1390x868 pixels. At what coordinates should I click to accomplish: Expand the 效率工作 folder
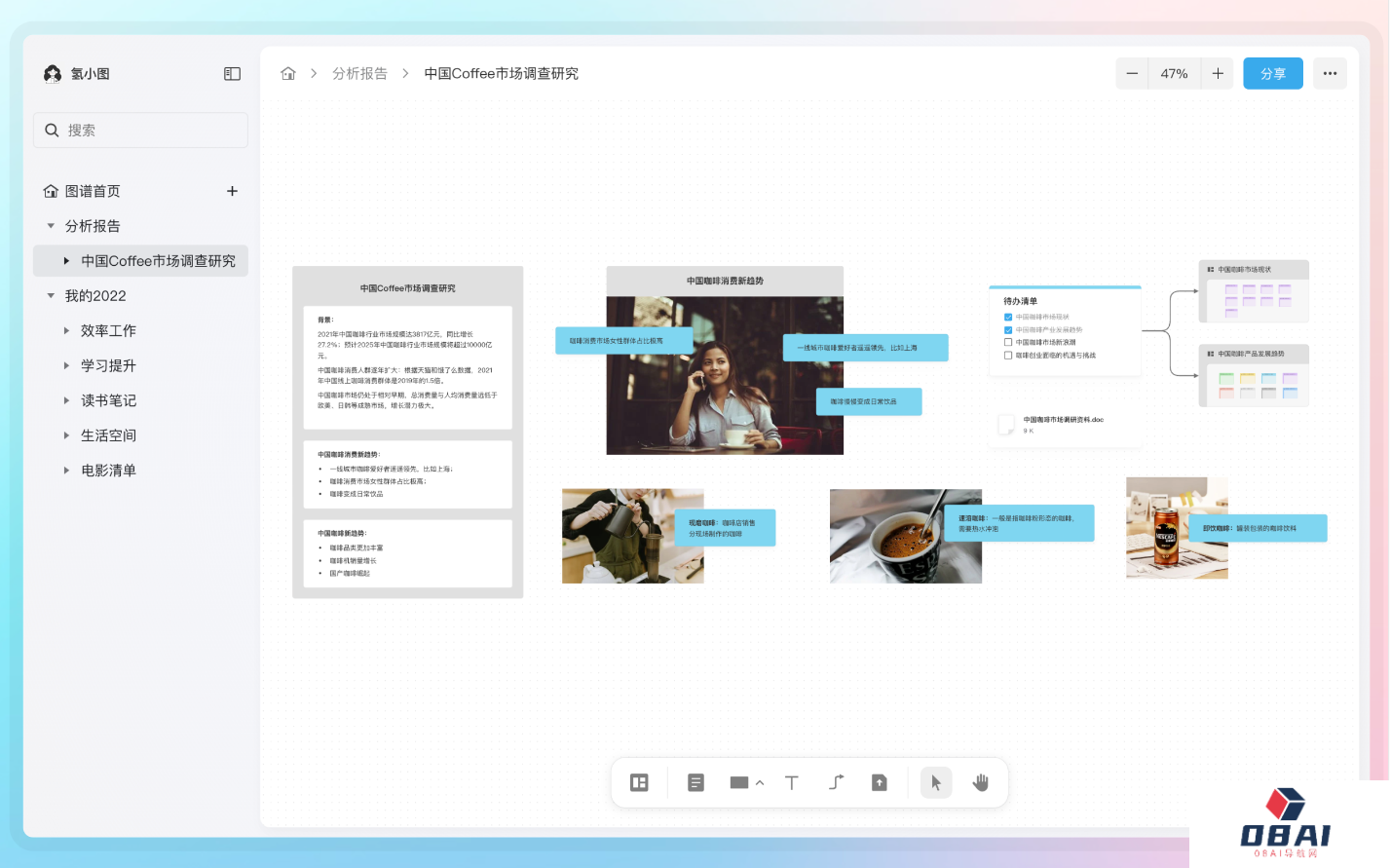[x=66, y=331]
